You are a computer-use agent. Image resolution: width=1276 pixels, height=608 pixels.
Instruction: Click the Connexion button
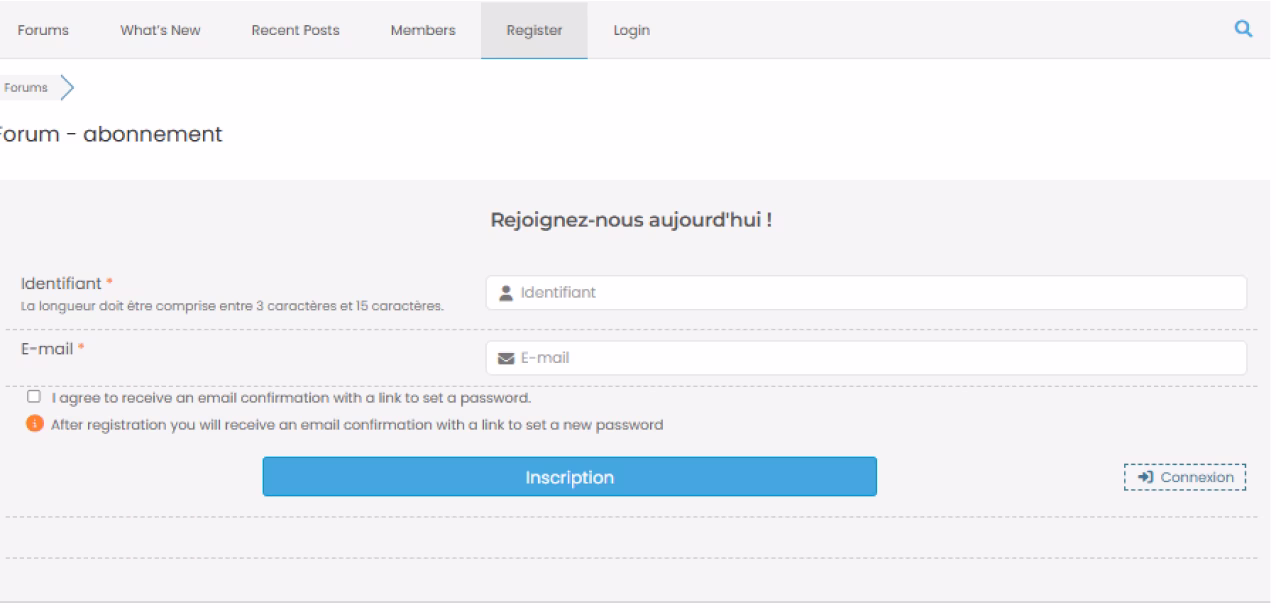(1185, 478)
